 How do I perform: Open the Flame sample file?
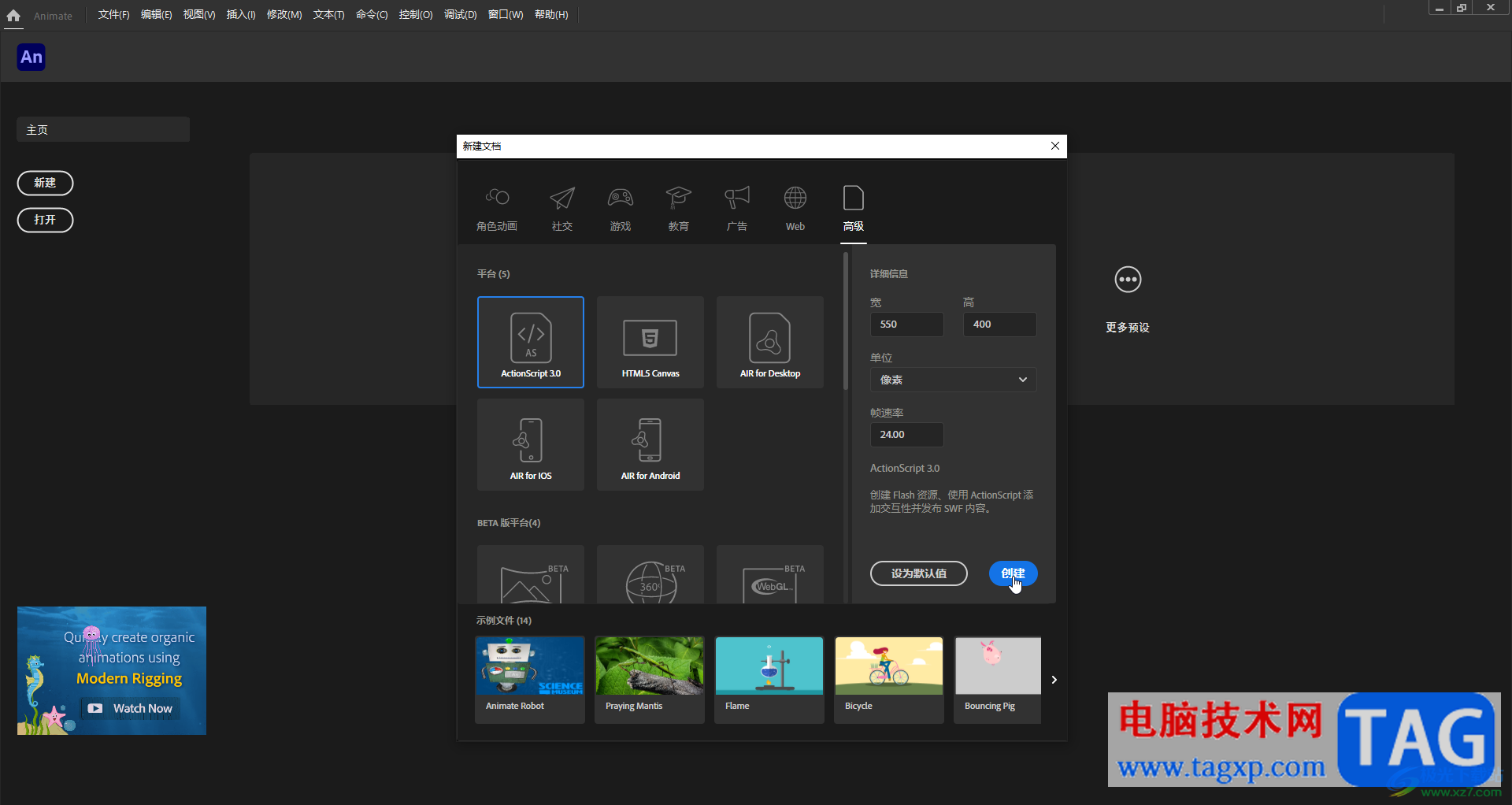pyautogui.click(x=769, y=680)
